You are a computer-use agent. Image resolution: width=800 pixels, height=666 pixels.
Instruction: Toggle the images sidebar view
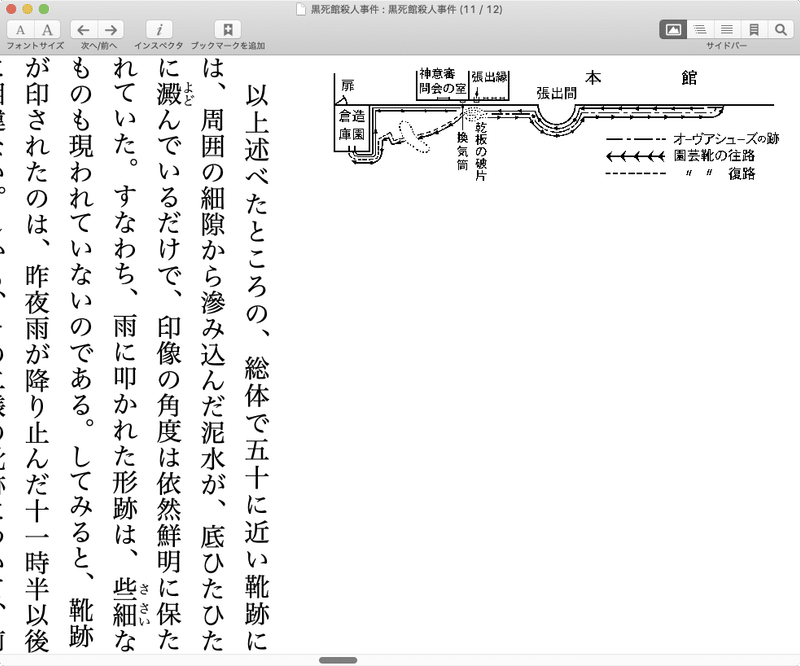click(x=673, y=30)
